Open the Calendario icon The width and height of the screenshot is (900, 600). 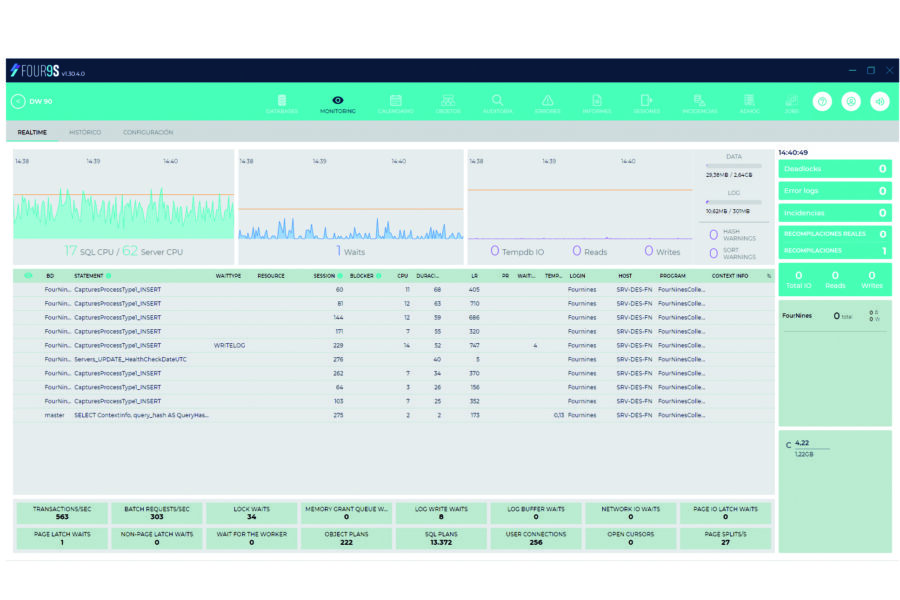pos(396,103)
